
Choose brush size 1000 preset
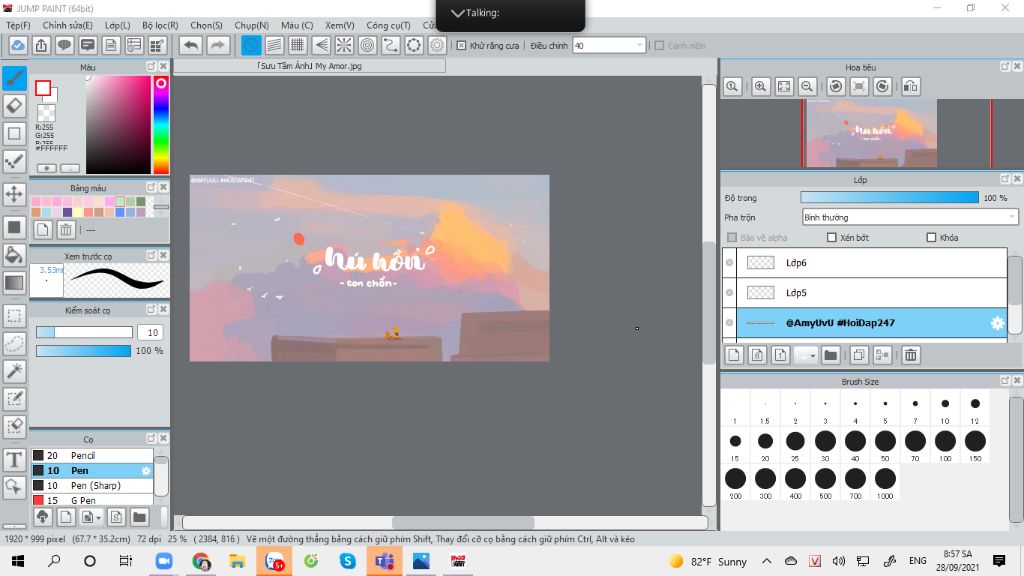click(x=885, y=483)
